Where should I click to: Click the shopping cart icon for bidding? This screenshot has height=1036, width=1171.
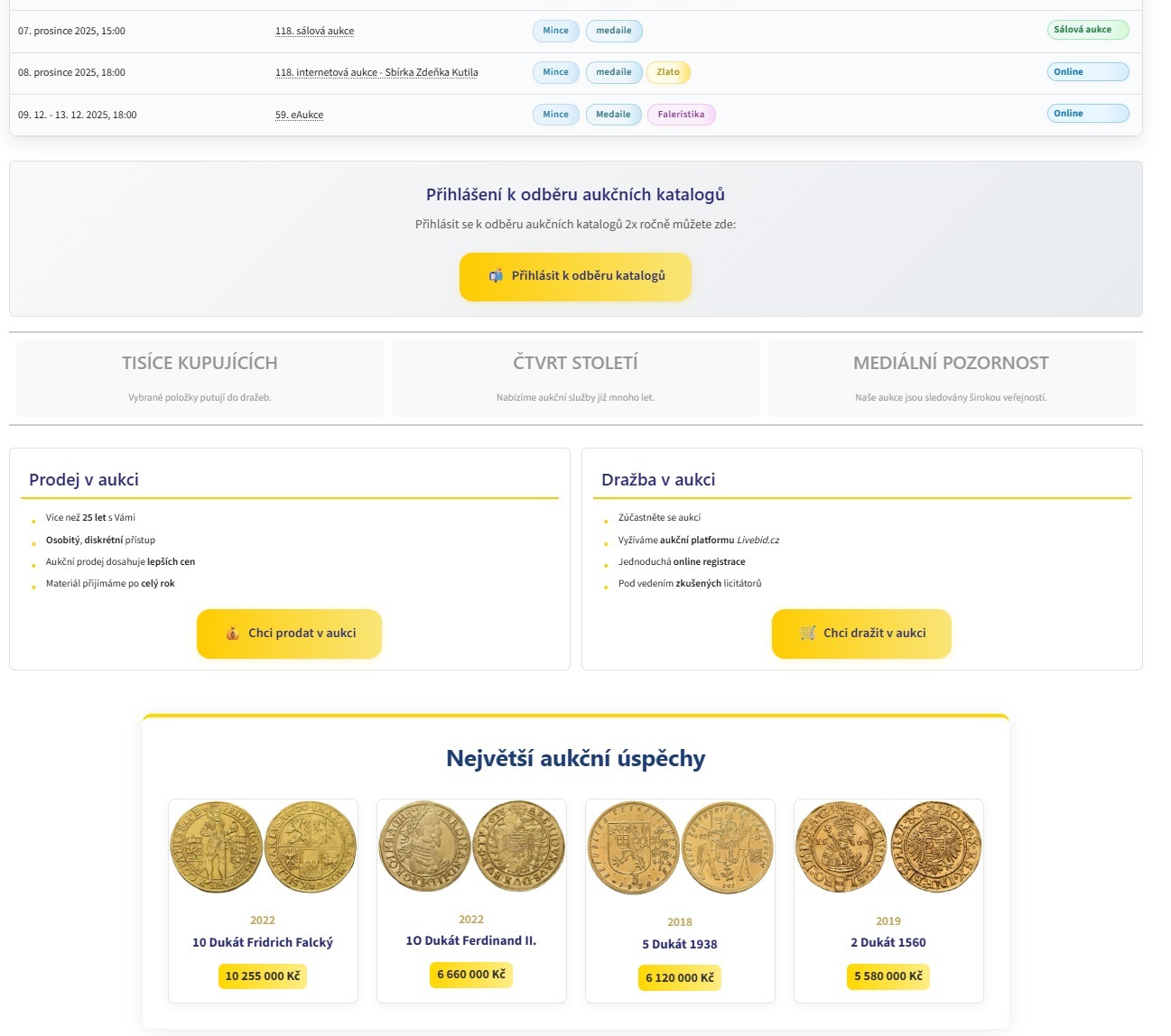coord(807,634)
